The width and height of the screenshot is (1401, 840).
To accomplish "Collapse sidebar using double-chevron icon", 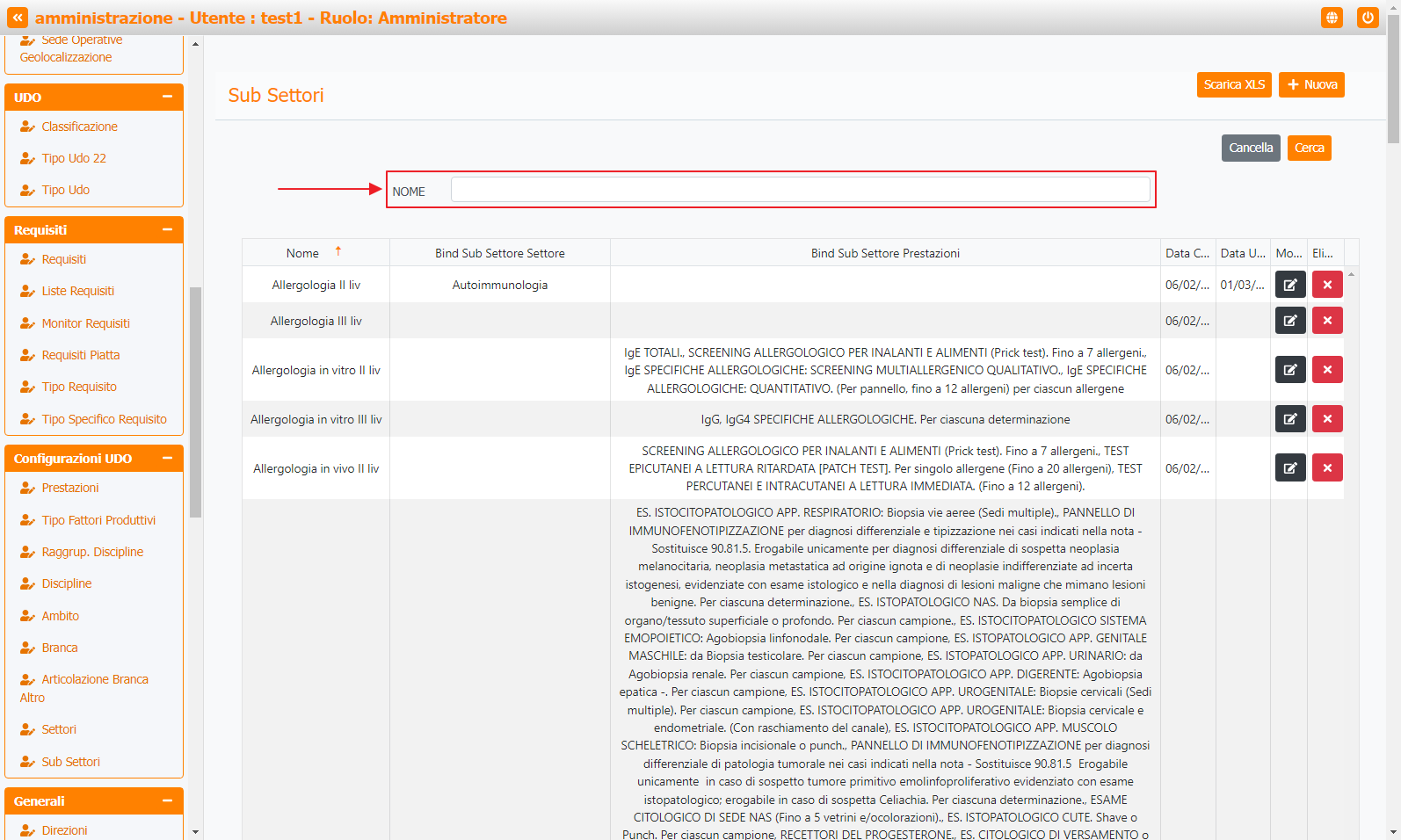I will coord(18,18).
